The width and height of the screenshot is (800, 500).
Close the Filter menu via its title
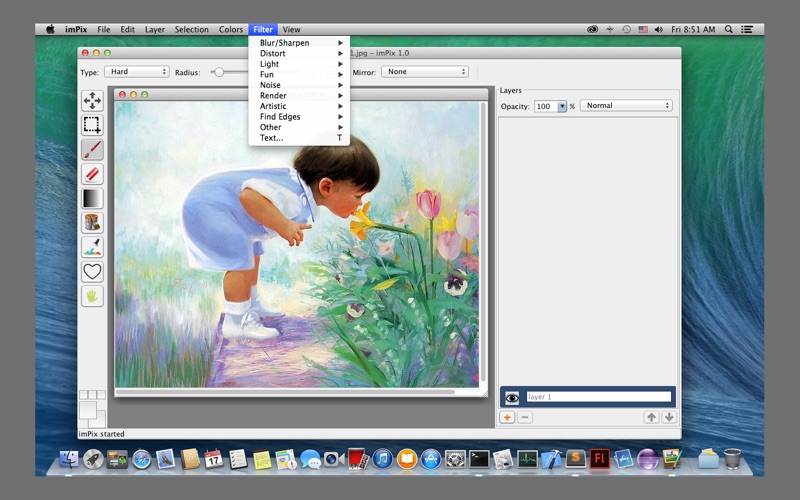pyautogui.click(x=263, y=30)
